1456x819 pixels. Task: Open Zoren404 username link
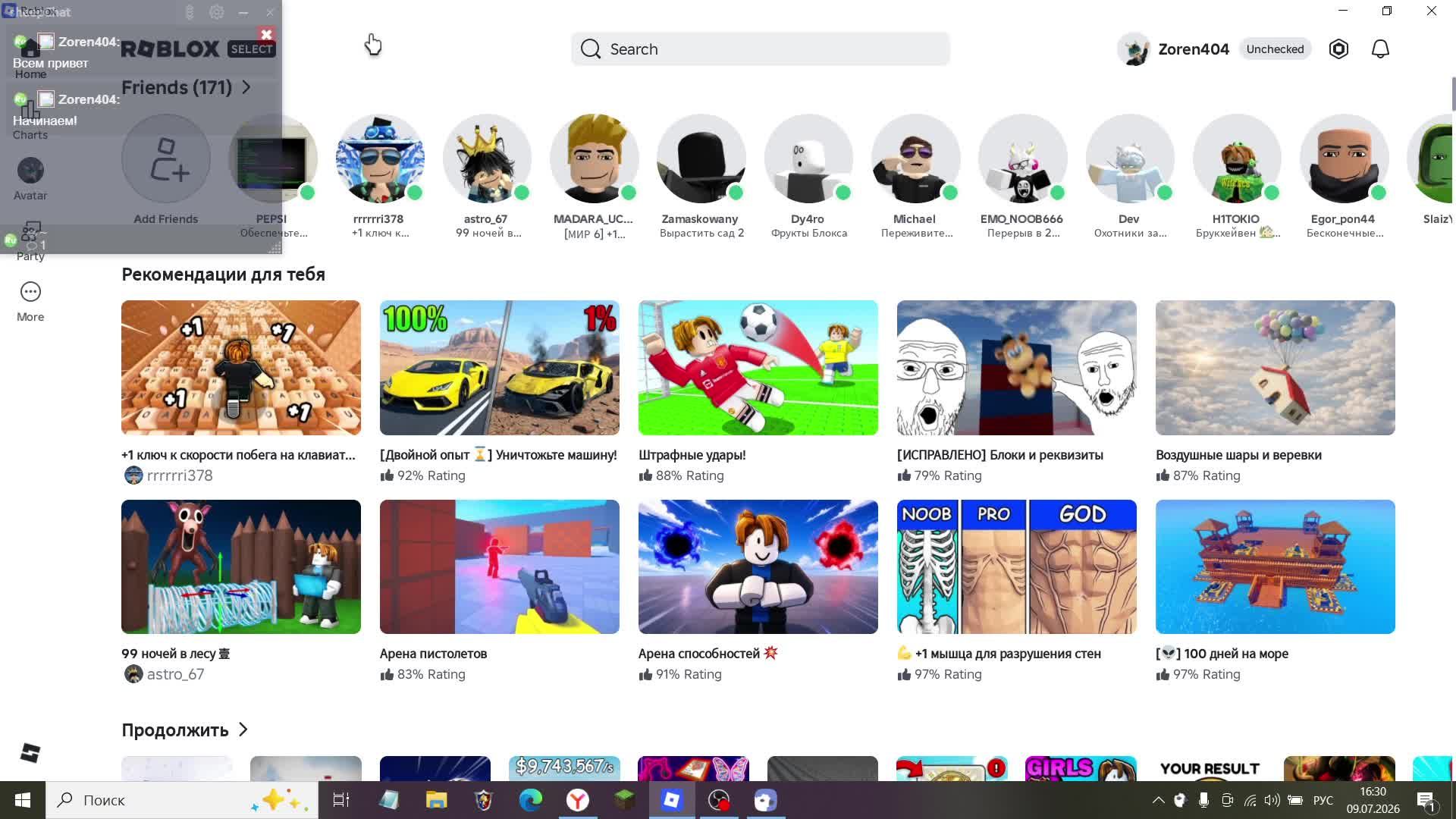click(1194, 49)
